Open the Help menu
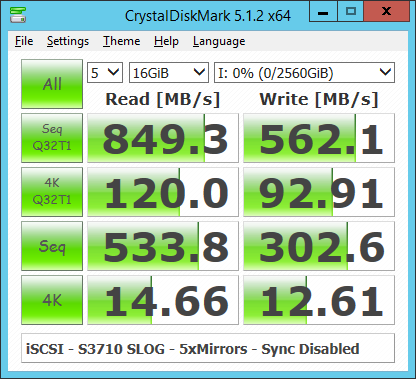Image resolution: width=416 pixels, height=379 pixels. (x=166, y=41)
